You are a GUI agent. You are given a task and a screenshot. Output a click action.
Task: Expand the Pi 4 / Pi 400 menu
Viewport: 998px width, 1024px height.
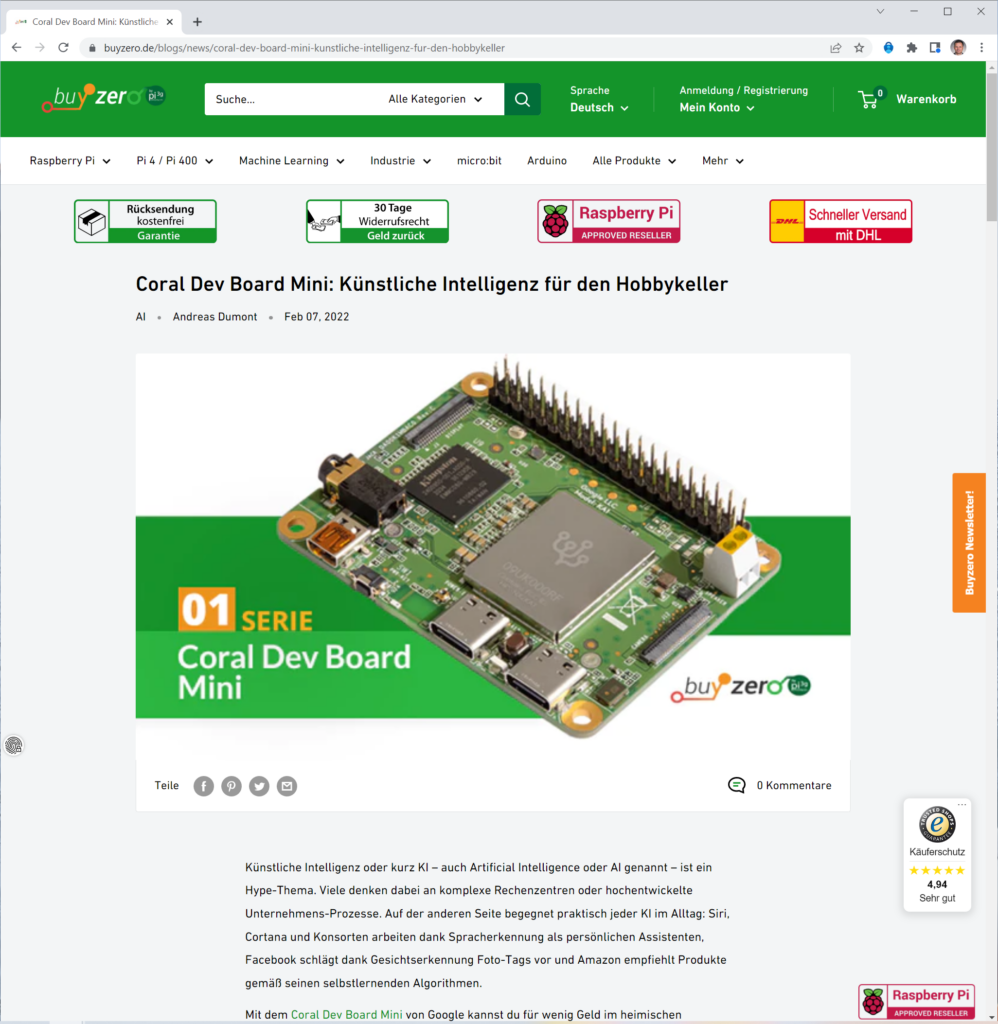click(174, 161)
